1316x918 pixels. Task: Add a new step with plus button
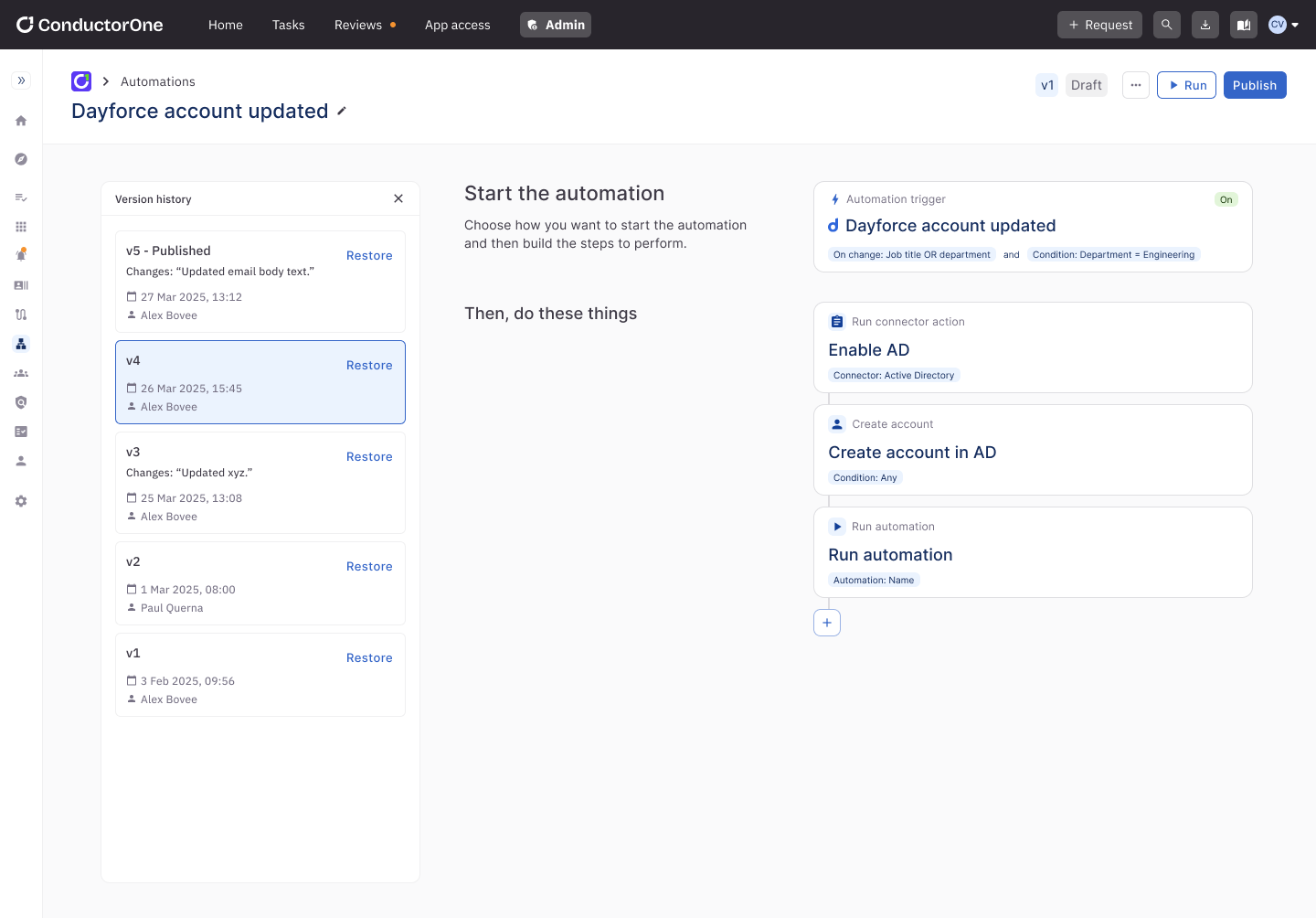827,623
